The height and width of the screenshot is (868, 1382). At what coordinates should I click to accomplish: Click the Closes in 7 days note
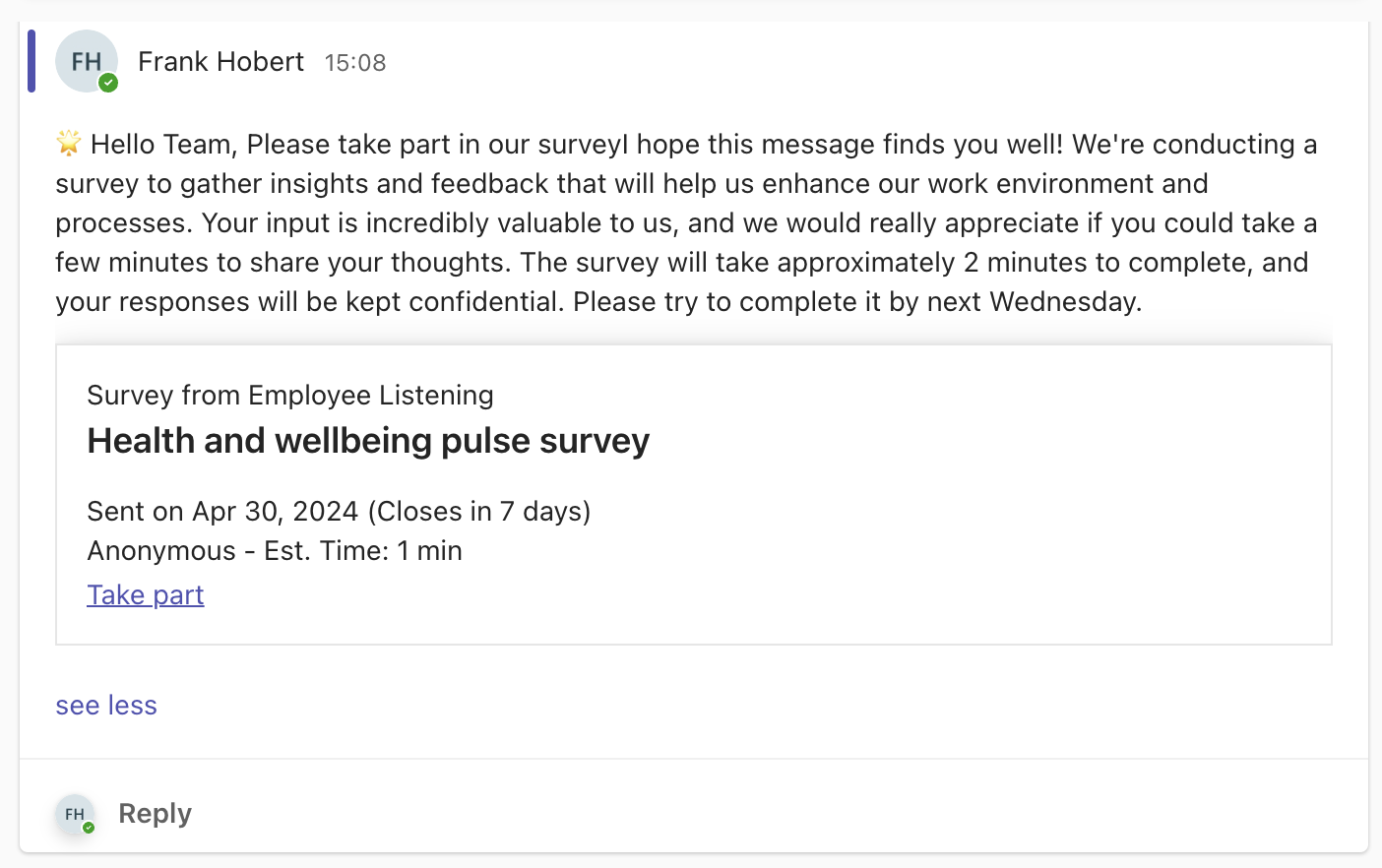[x=479, y=512]
